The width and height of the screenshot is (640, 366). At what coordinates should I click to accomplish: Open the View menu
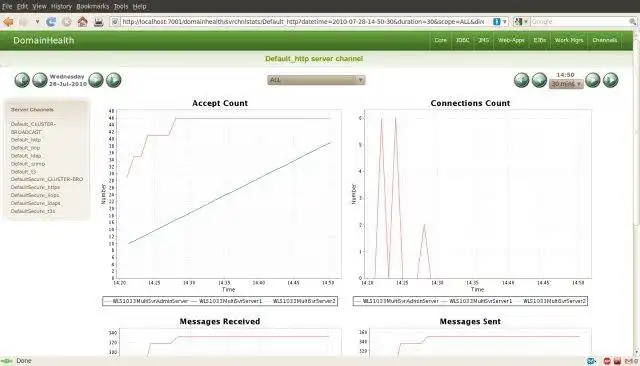coord(40,6)
